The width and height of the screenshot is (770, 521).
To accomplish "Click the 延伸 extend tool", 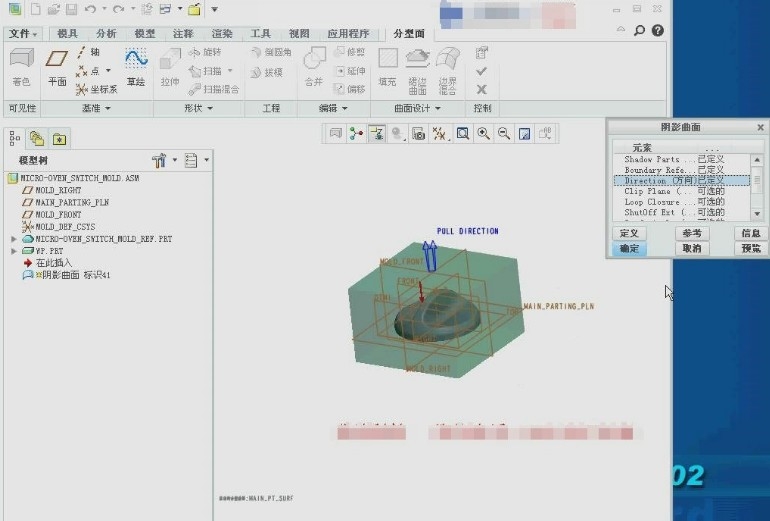I will point(350,71).
